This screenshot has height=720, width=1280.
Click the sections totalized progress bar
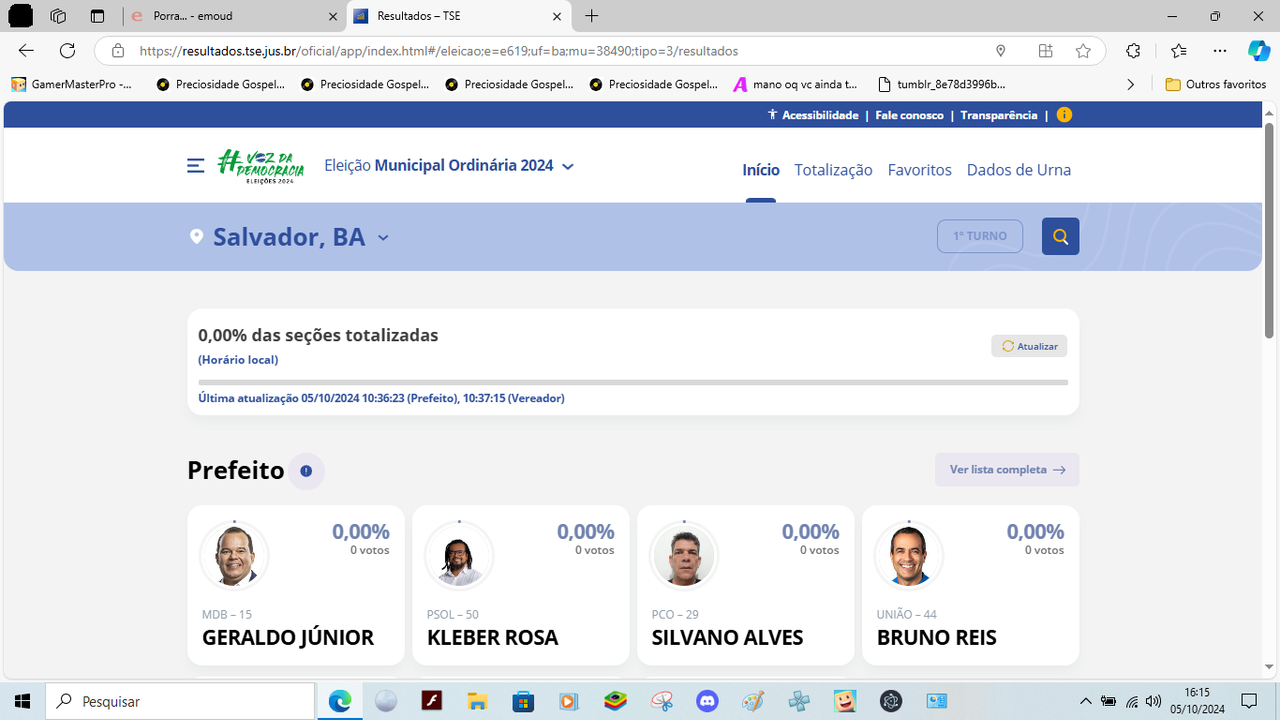pos(633,382)
